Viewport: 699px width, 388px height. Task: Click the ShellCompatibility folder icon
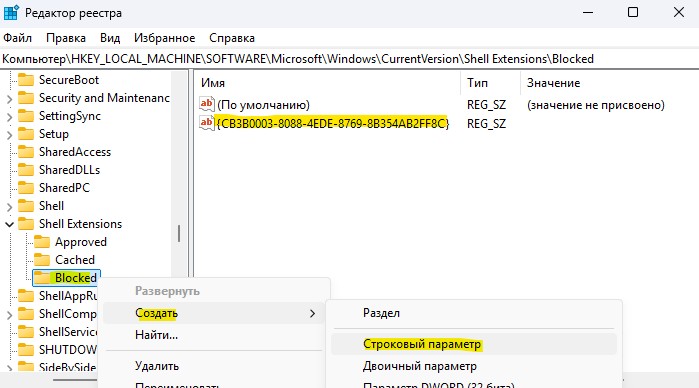[26, 314]
